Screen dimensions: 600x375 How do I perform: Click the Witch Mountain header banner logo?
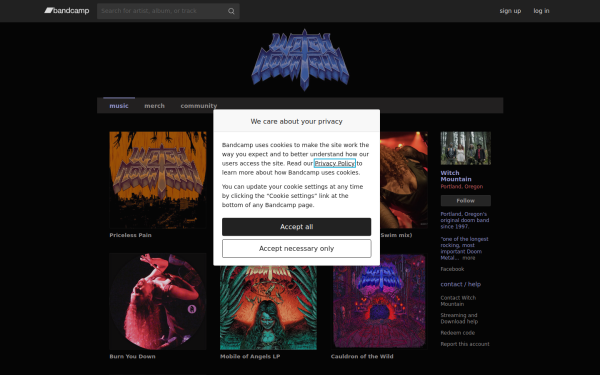pyautogui.click(x=300, y=60)
